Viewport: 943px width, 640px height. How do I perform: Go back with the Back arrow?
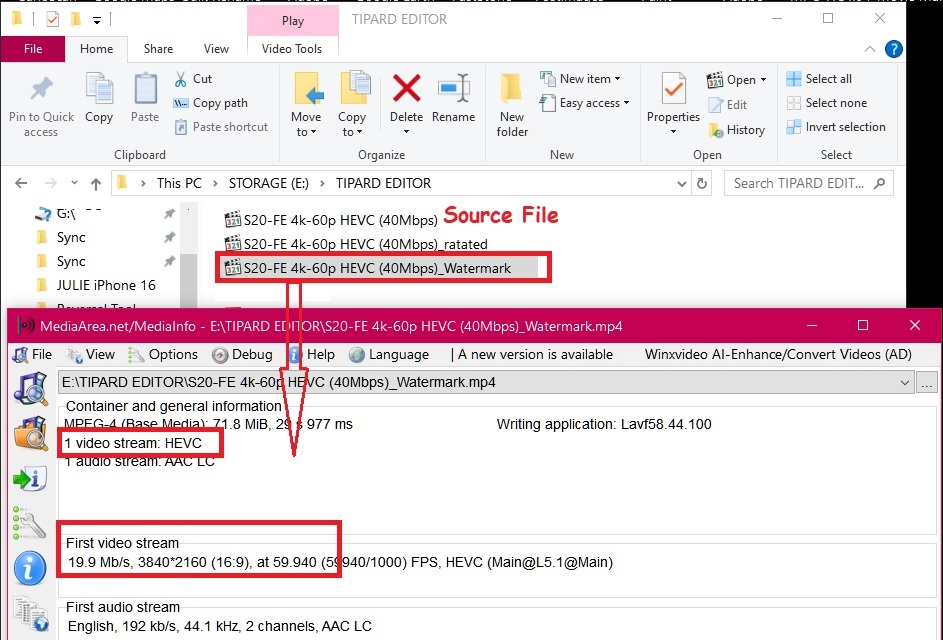click(21, 183)
